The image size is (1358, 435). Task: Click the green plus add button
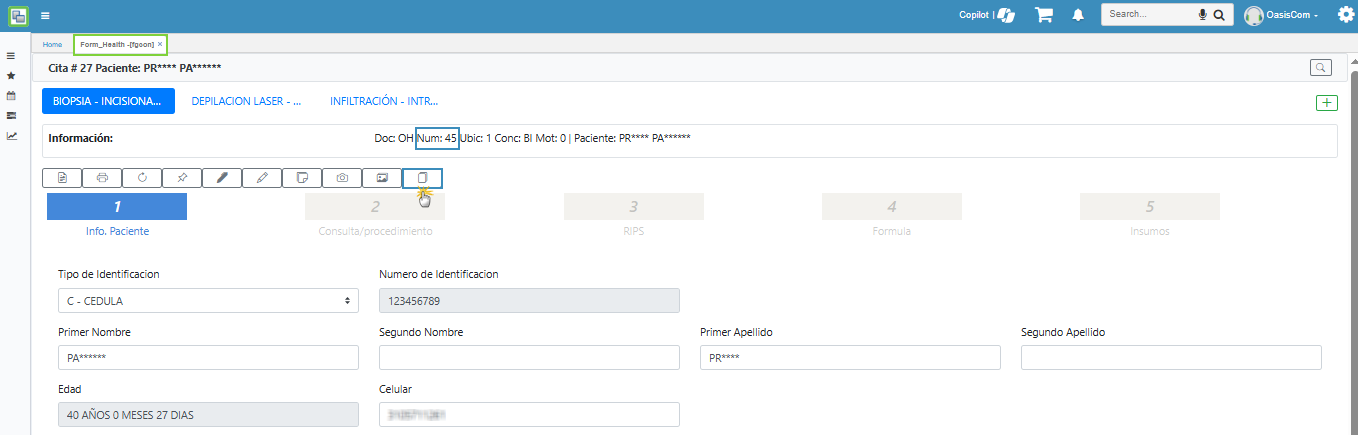click(x=1327, y=102)
